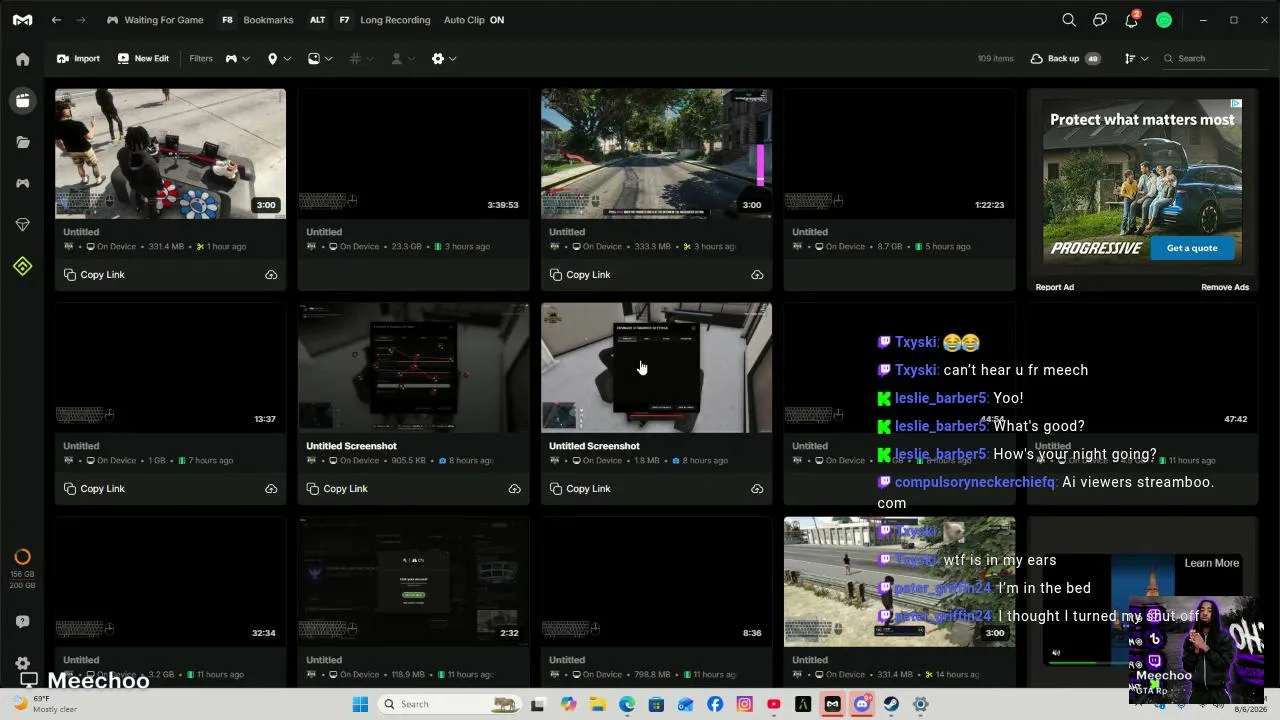Toggle Auto Clip ON switch

click(474, 20)
